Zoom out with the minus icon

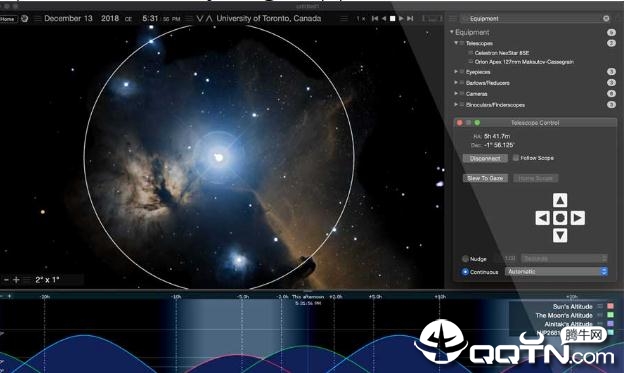[6, 280]
